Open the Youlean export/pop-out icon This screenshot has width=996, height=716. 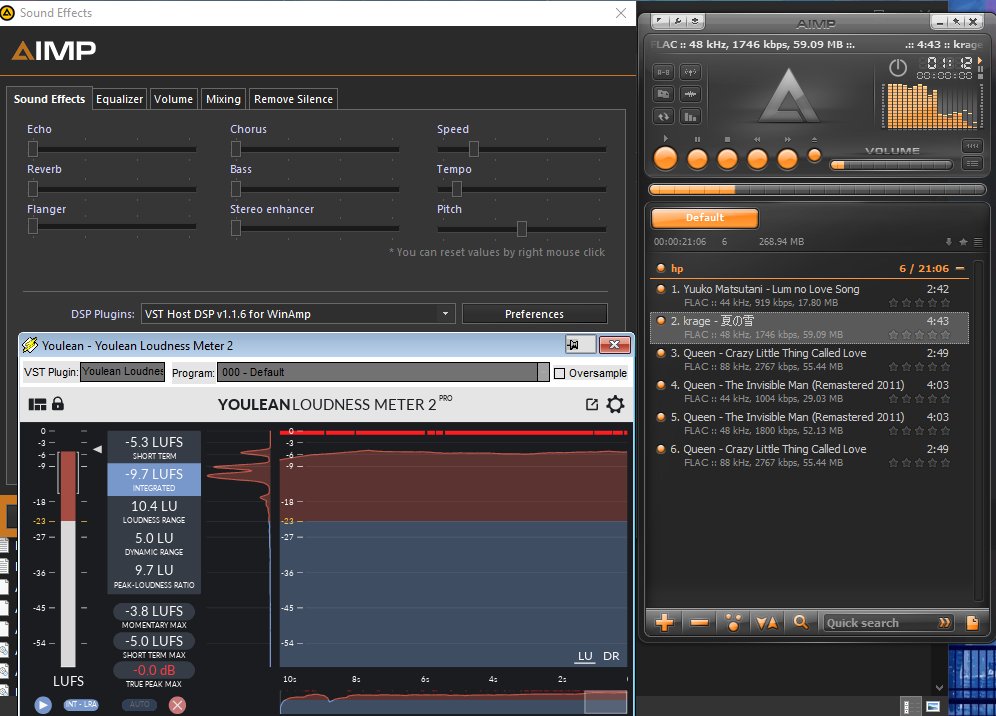coord(592,404)
